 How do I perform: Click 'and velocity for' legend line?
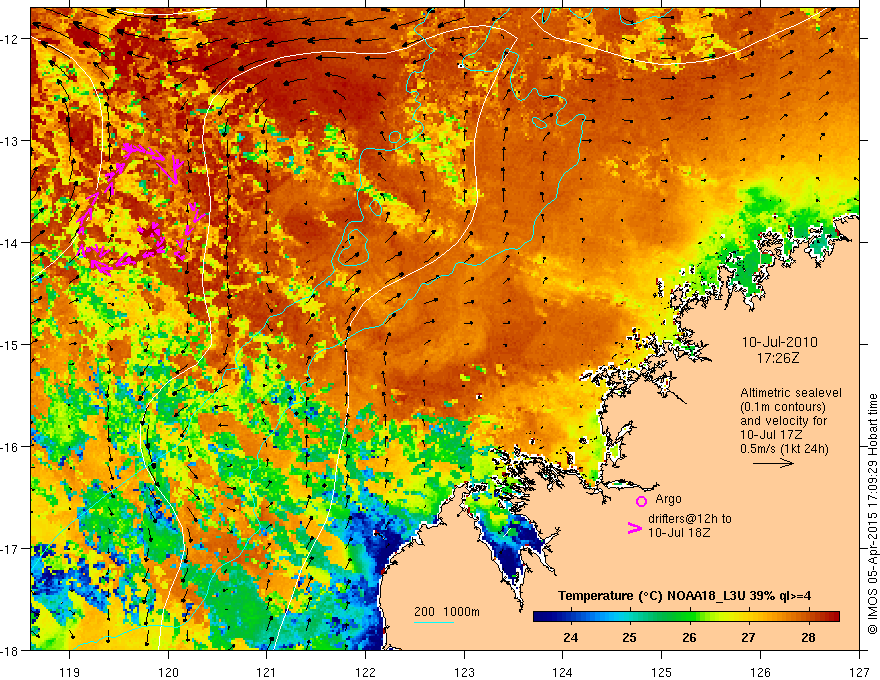coord(783,421)
